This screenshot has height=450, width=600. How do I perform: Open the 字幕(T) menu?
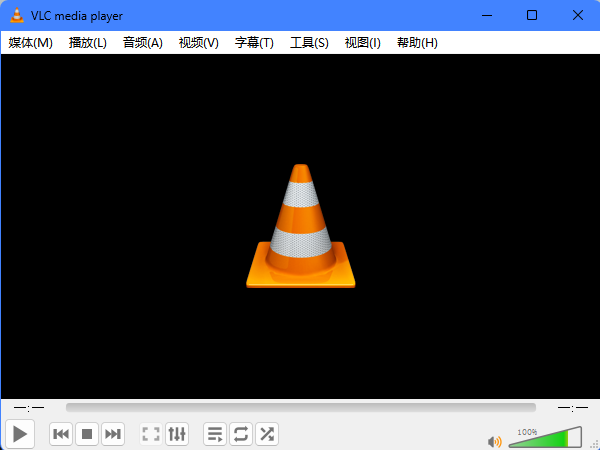(254, 42)
